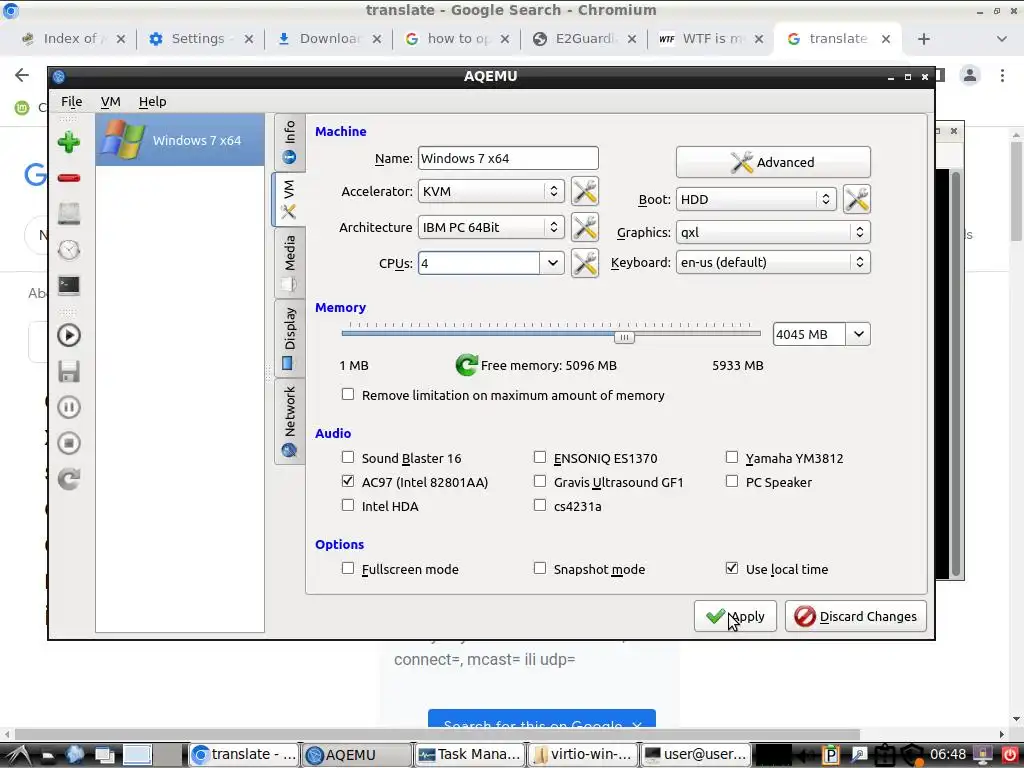
Task: Switch to virtio-win taskbar entry
Action: click(582, 754)
